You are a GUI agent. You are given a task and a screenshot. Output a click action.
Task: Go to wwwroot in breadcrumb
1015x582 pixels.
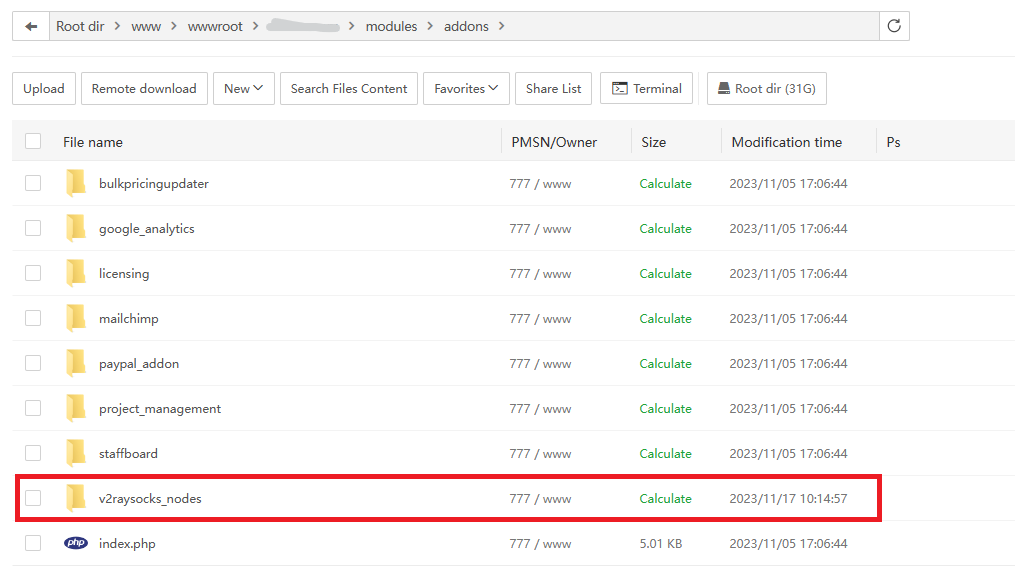[x=215, y=26]
